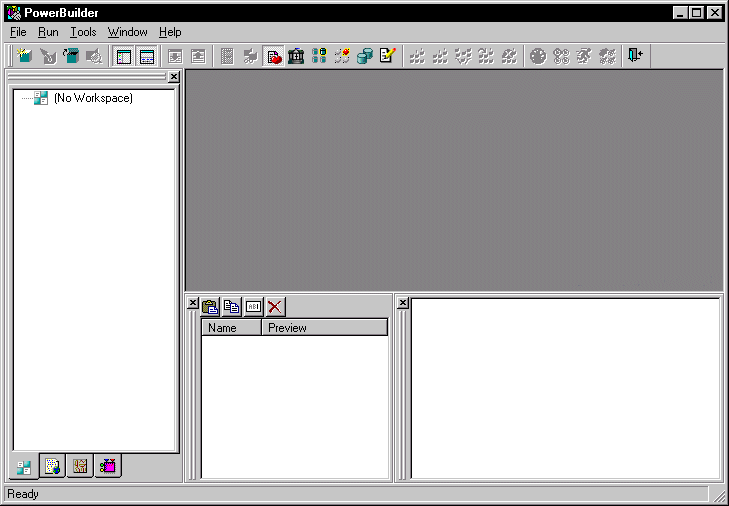Click the Rename clip icon
The width and height of the screenshot is (729, 506).
click(253, 307)
